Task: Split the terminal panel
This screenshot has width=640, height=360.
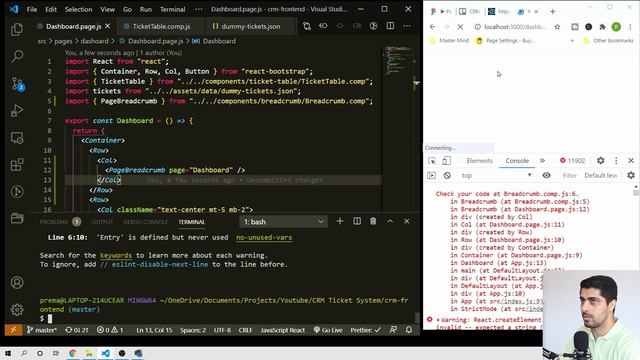Action: [x=357, y=221]
